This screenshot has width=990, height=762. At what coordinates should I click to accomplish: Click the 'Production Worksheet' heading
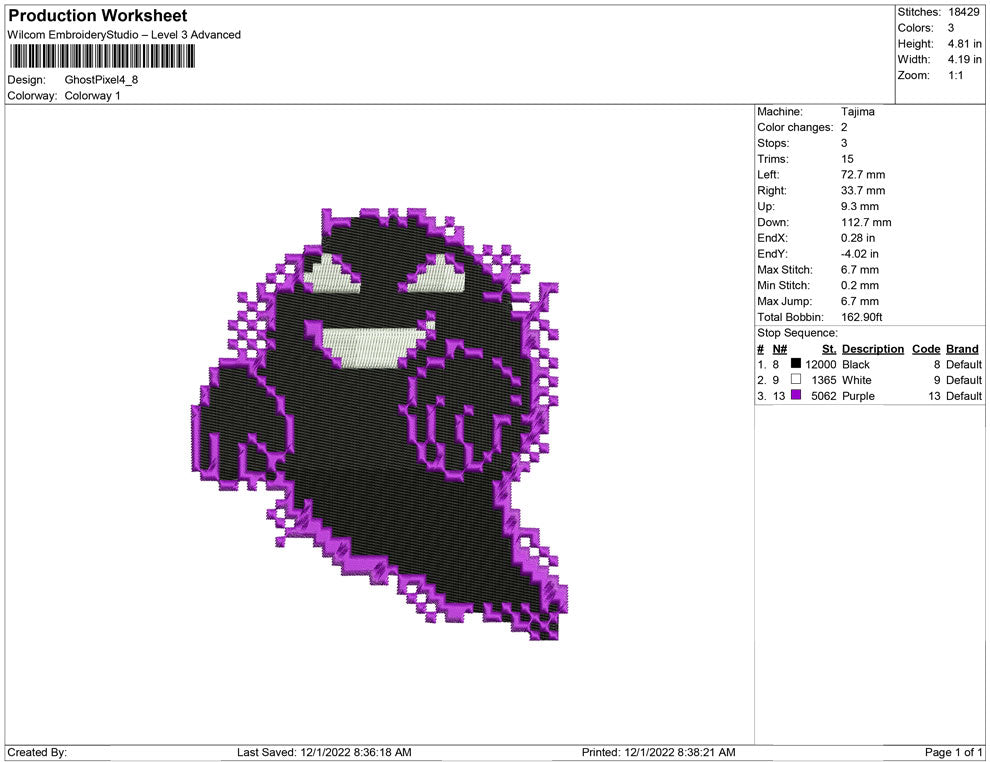tap(98, 16)
